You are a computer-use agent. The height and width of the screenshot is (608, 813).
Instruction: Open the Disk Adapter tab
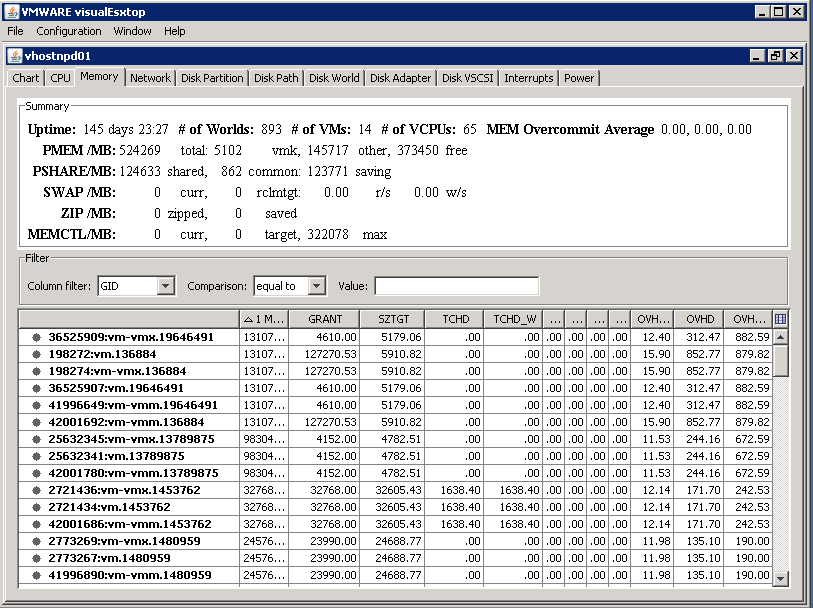[400, 78]
